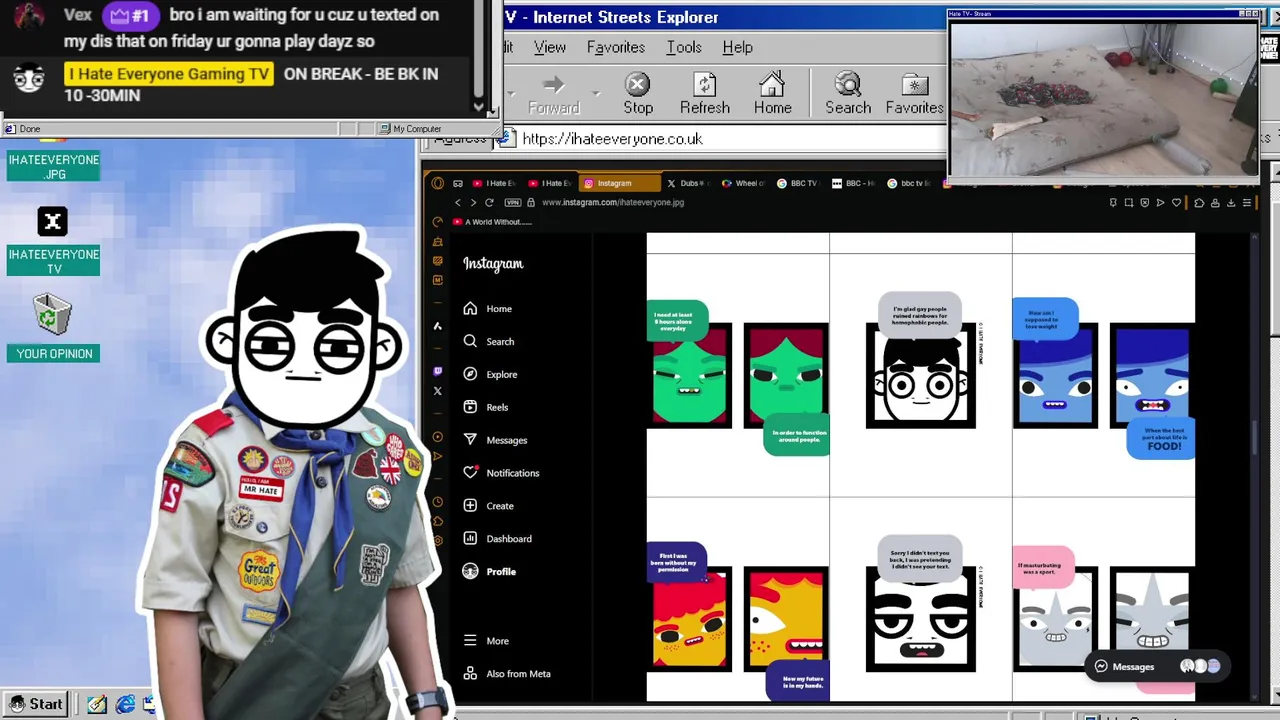Open Messages in Instagram sidebar
Image resolution: width=1280 pixels, height=720 pixels.
(x=495, y=441)
